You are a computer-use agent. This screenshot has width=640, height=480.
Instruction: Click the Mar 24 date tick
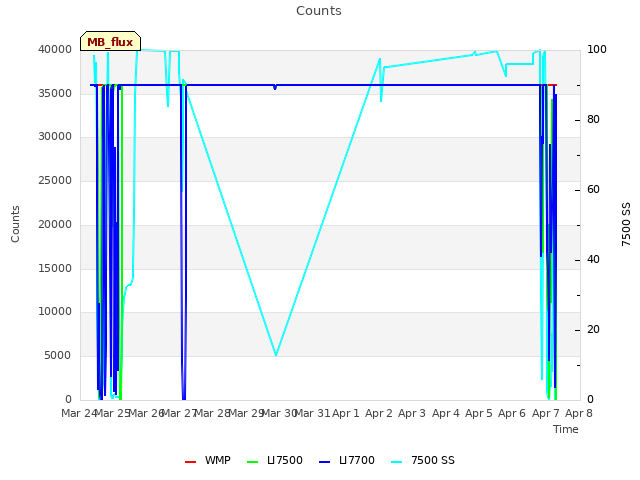79,413
